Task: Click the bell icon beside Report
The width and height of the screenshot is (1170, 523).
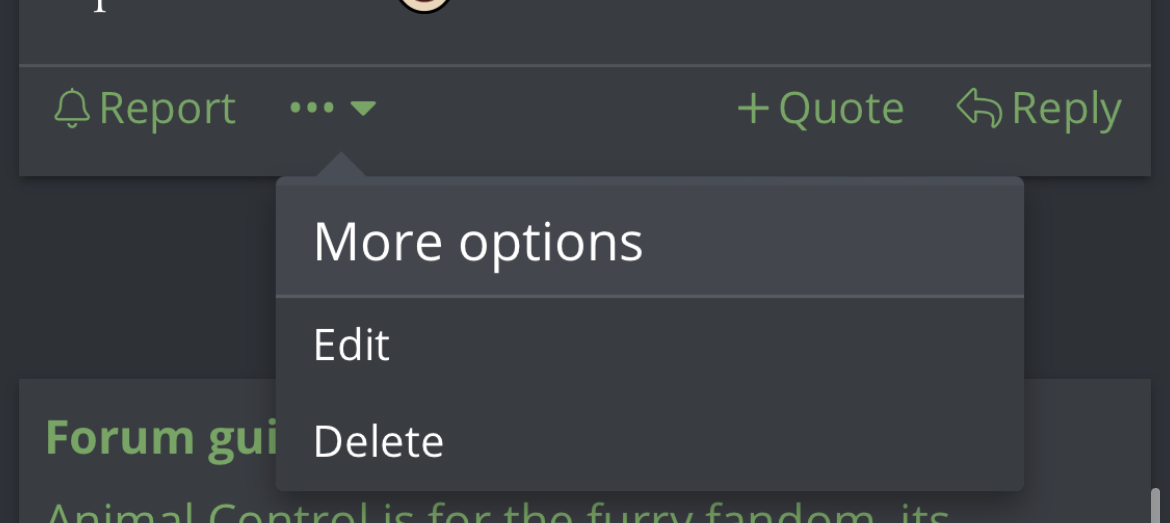Action: (x=72, y=109)
